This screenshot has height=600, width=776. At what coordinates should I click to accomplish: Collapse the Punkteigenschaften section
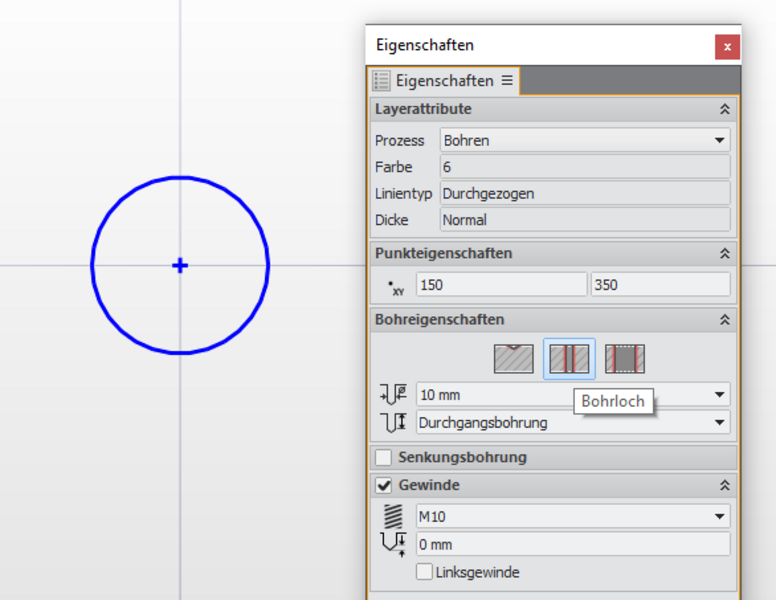point(725,253)
